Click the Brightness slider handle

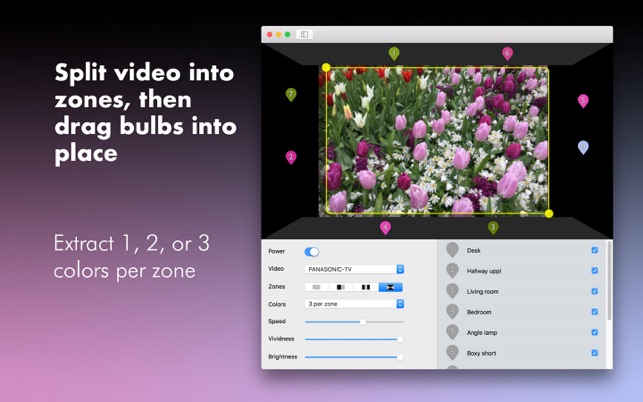point(400,357)
